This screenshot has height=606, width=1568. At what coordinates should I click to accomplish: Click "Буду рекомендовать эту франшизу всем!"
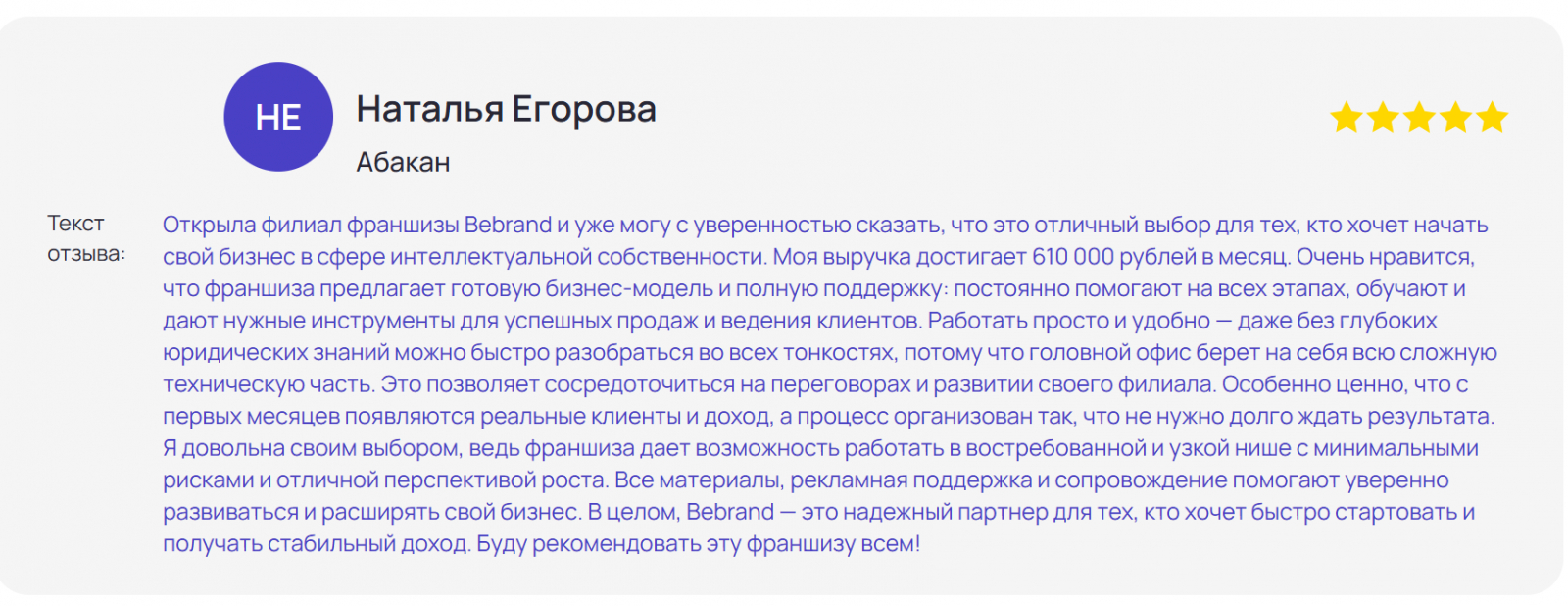699,544
